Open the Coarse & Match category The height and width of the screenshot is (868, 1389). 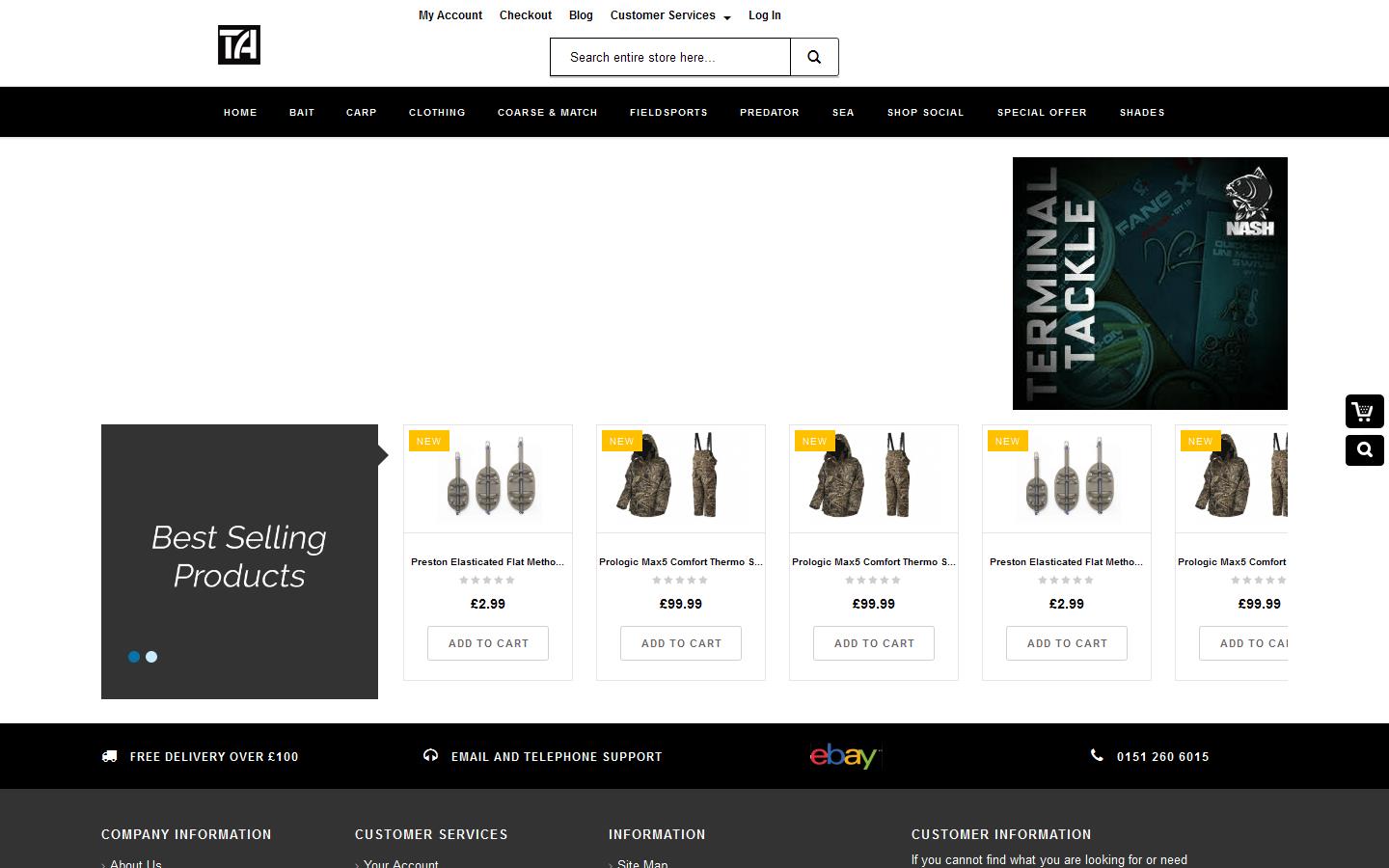tap(548, 112)
